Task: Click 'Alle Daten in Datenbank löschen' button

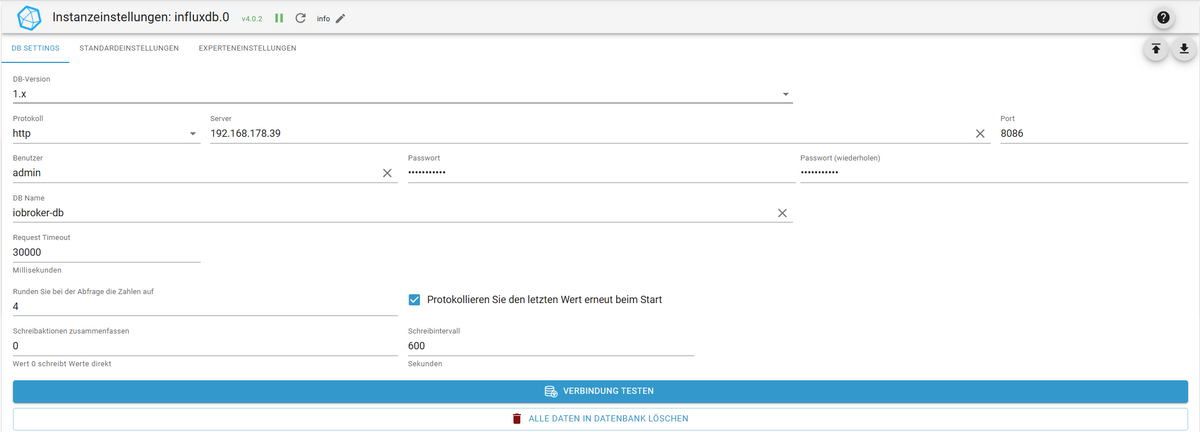Action: (x=600, y=418)
